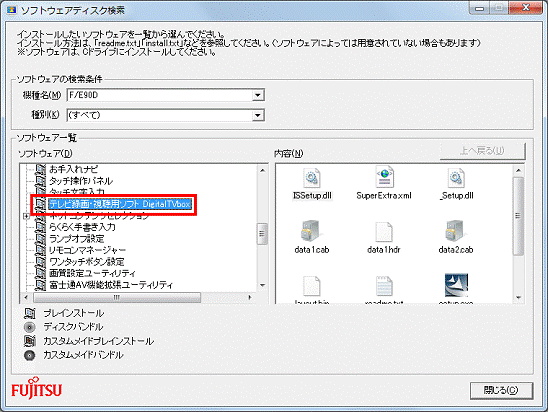Click the icon beside リモコンマネージャー
548x412 pixels.
click(x=41, y=250)
